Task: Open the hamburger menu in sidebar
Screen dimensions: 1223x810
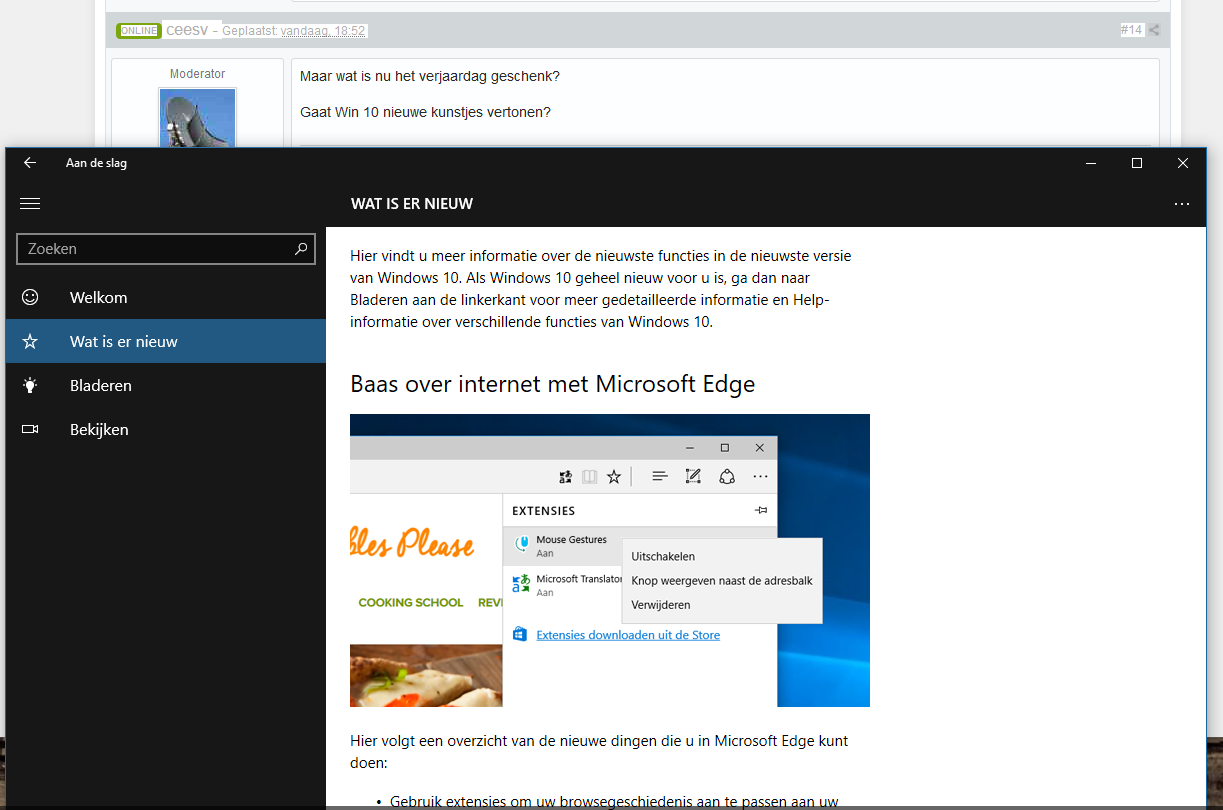Action: [x=30, y=203]
